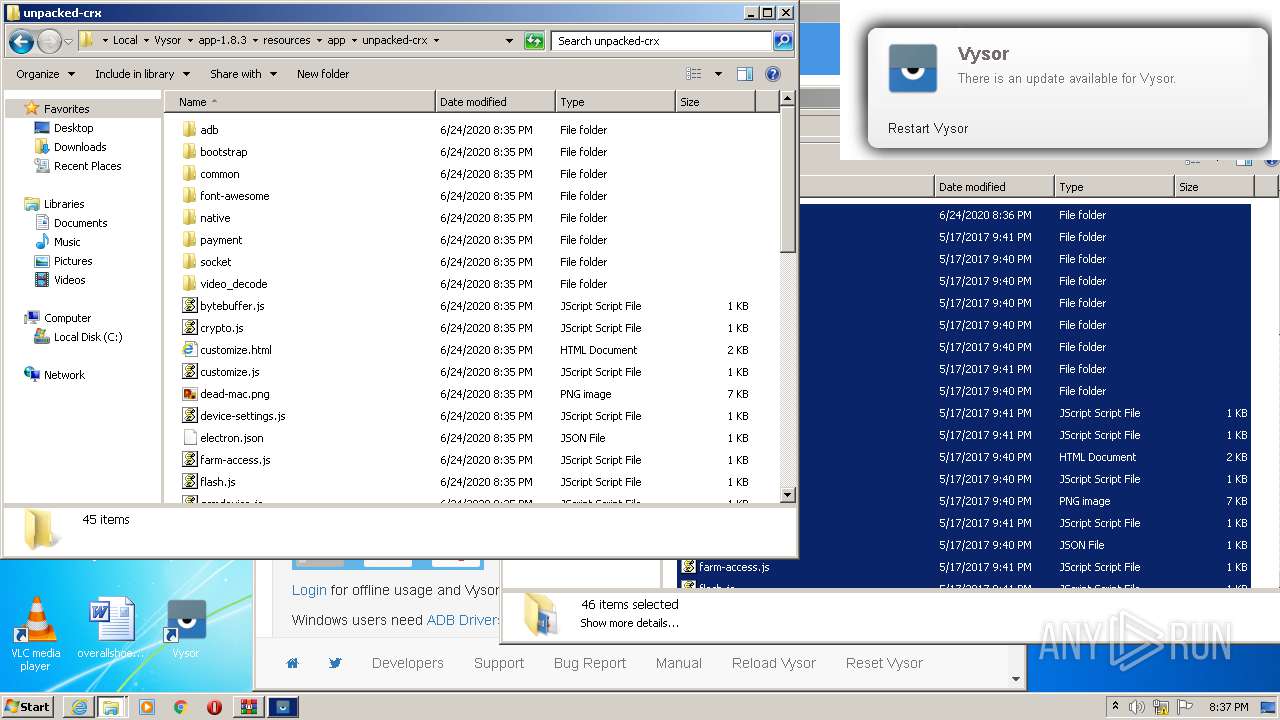Image resolution: width=1280 pixels, height=720 pixels.
Task: Sort by Date modified column in front window
Action: tap(496, 102)
